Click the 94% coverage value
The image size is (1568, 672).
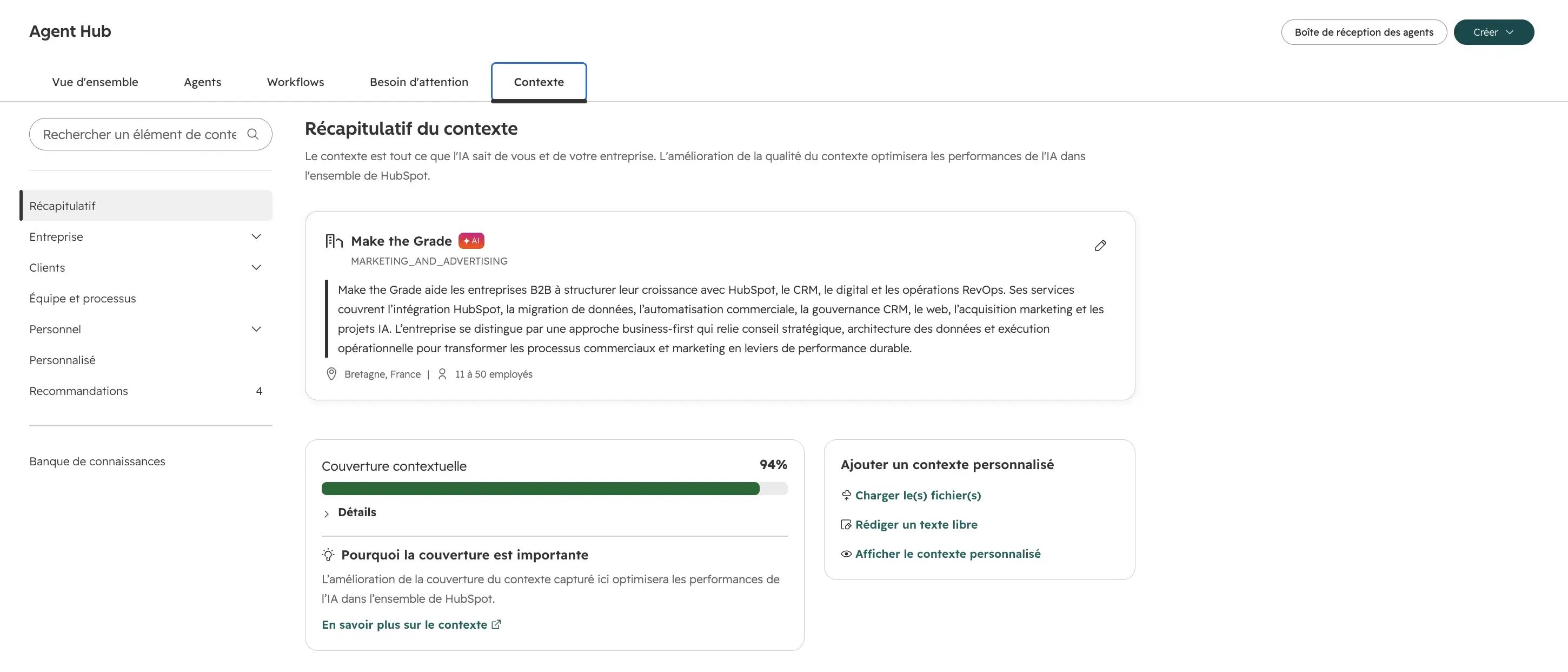[773, 464]
